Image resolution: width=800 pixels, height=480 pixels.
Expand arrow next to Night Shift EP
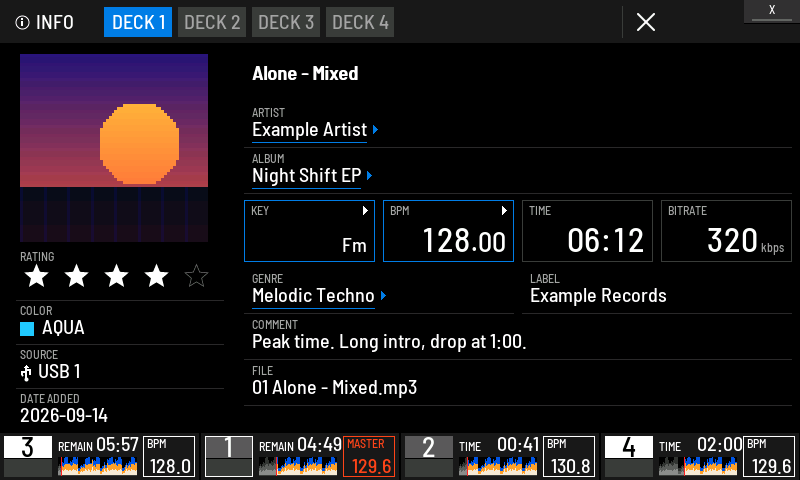pyautogui.click(x=369, y=175)
